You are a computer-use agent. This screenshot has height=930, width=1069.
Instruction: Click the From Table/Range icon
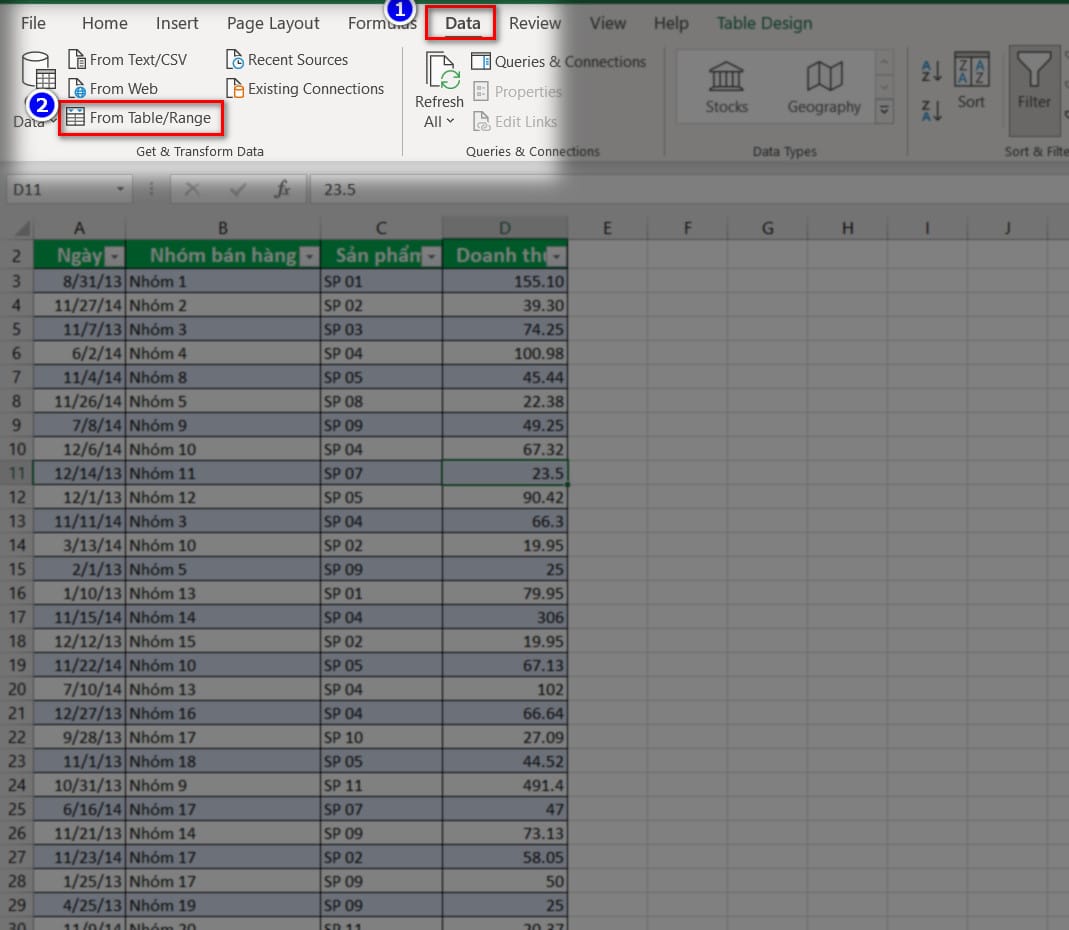tap(75, 118)
